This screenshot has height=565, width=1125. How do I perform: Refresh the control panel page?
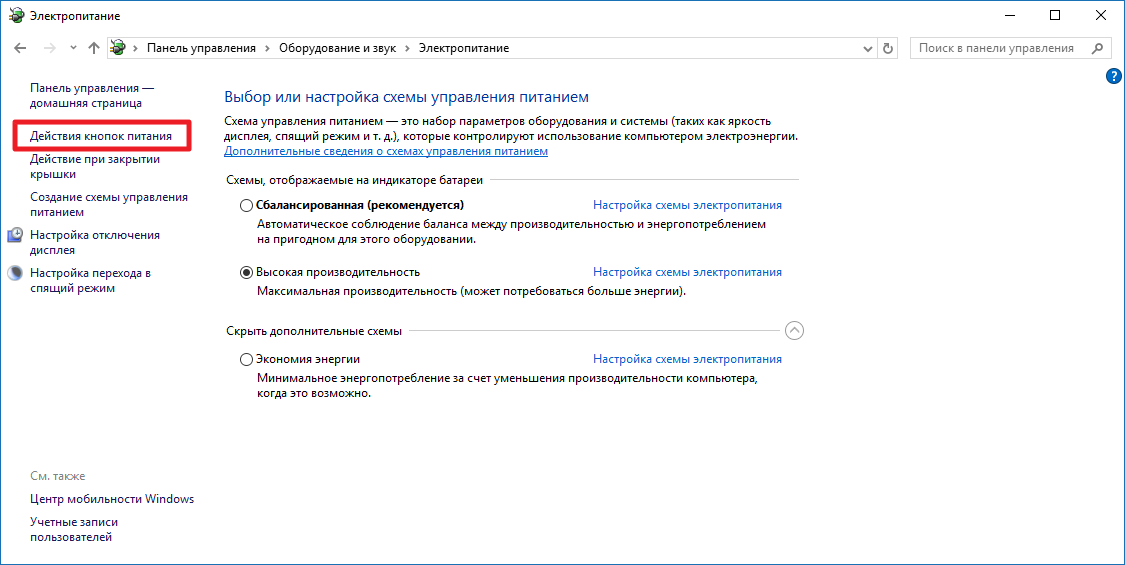[x=888, y=48]
